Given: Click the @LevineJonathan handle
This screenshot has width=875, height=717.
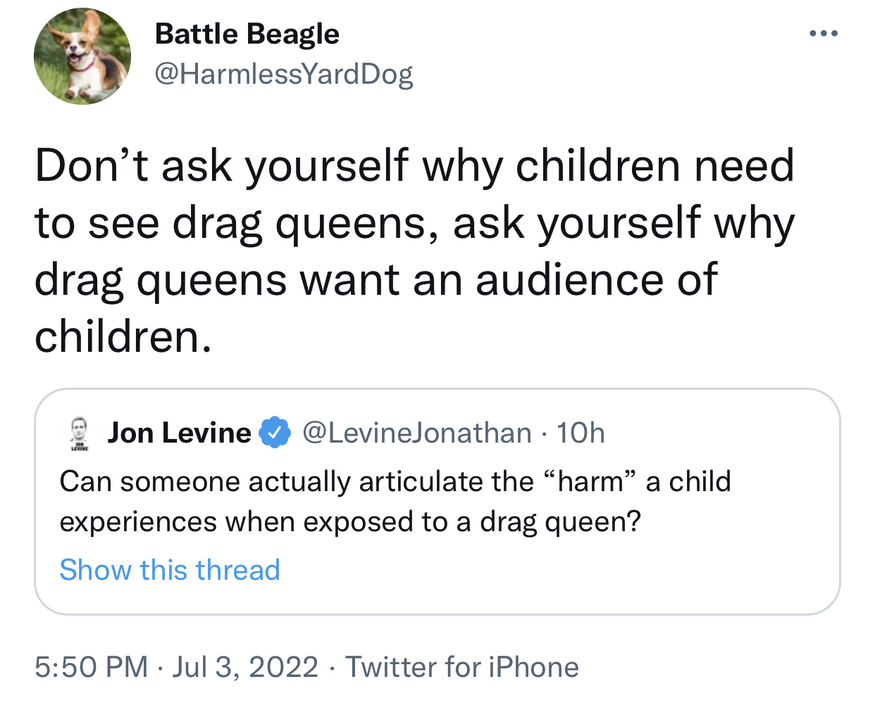Looking at the screenshot, I should [416, 433].
